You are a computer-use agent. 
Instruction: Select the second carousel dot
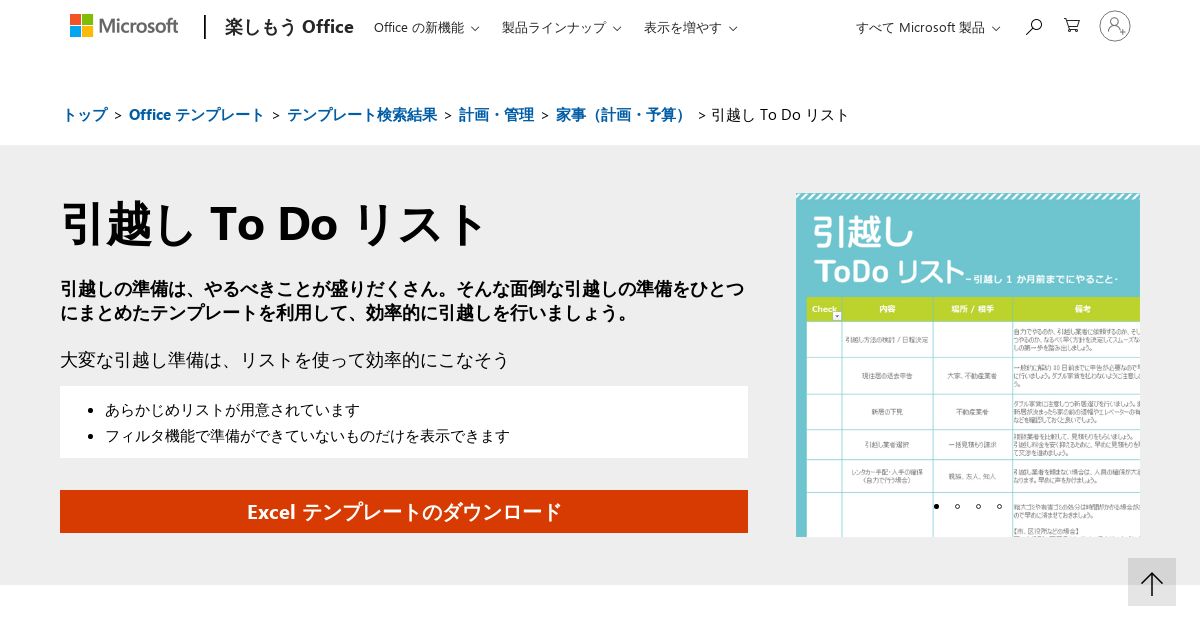(x=957, y=506)
